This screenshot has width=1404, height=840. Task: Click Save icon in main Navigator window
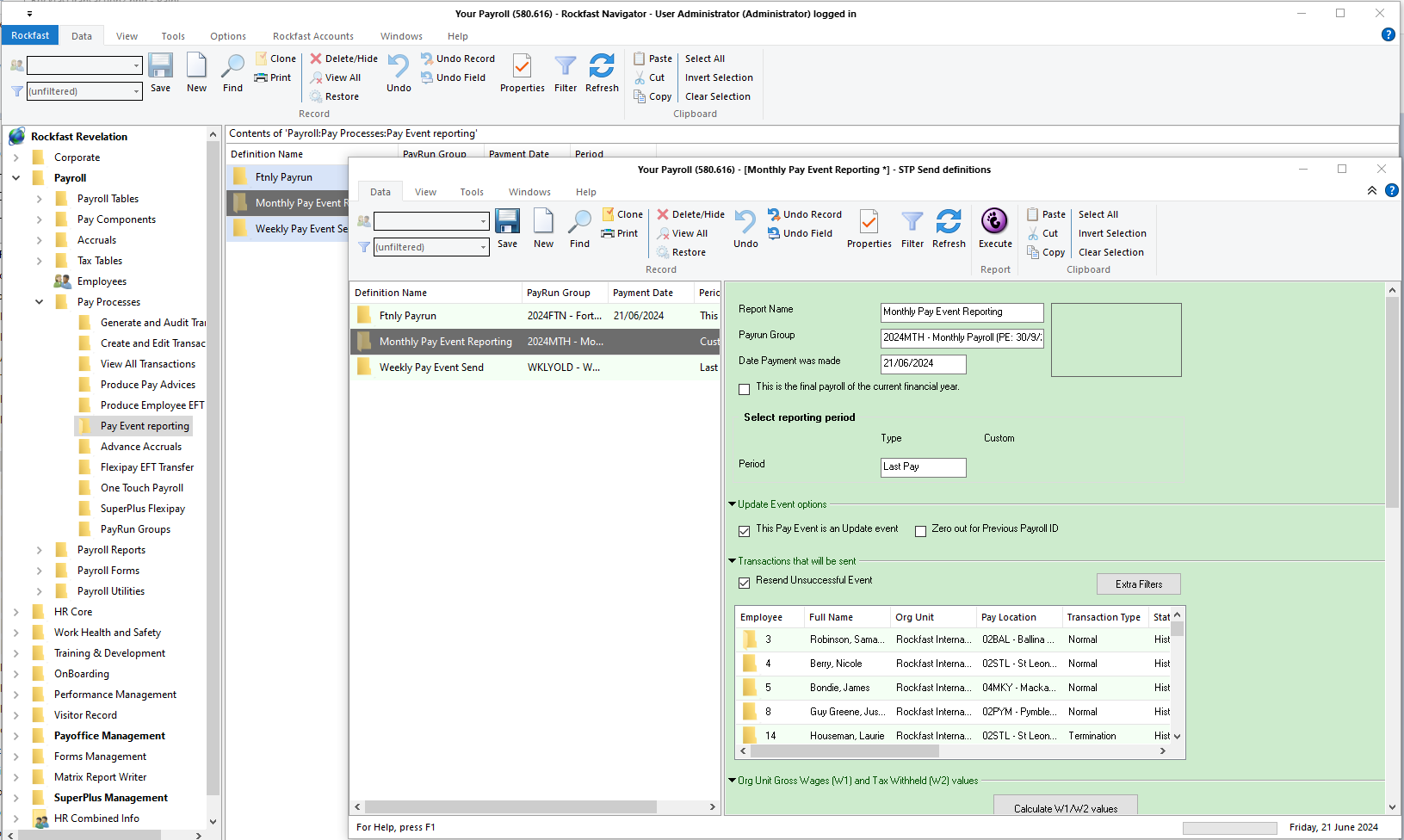coord(160,73)
